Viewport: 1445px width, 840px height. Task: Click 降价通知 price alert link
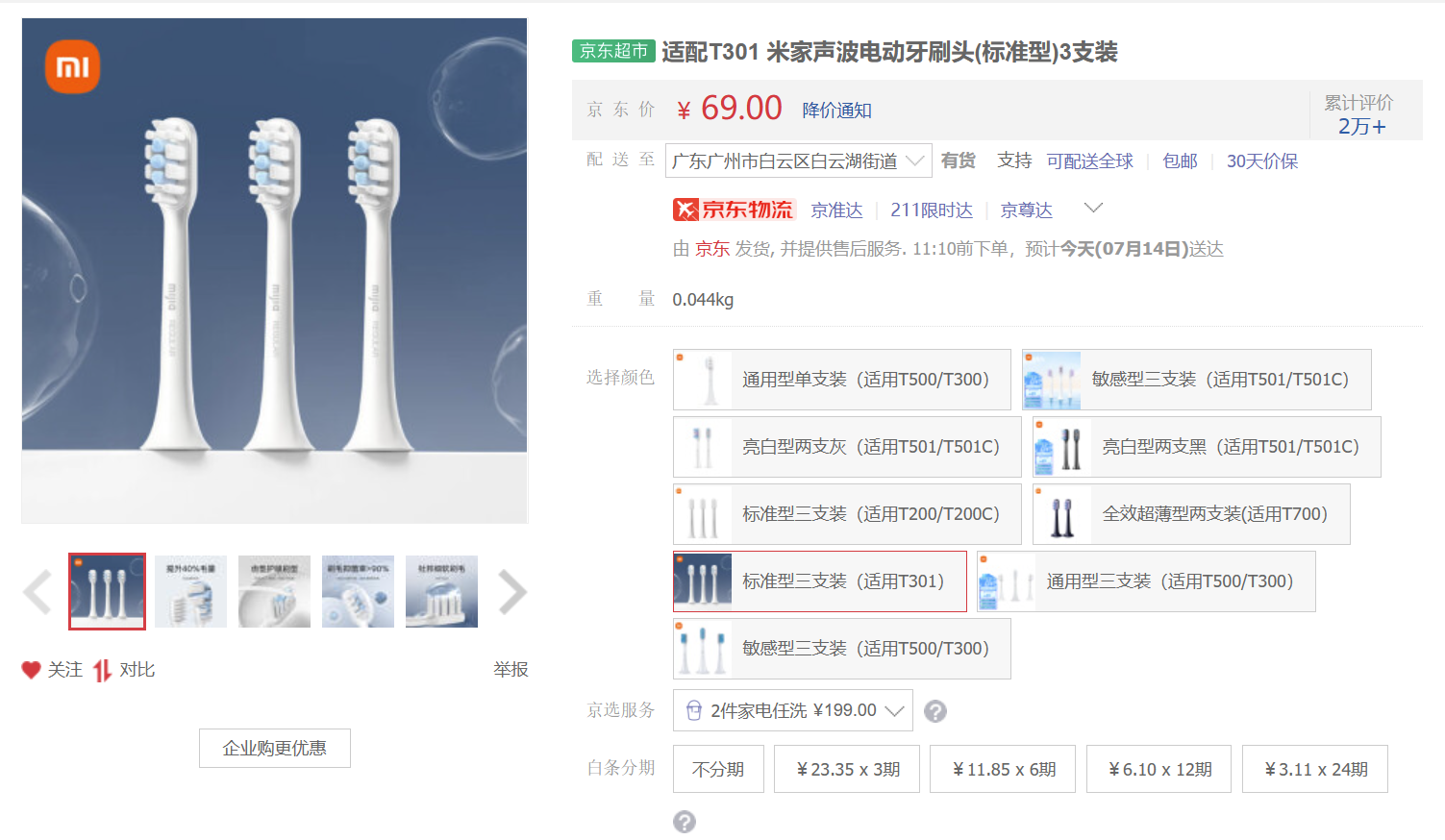pos(837,111)
